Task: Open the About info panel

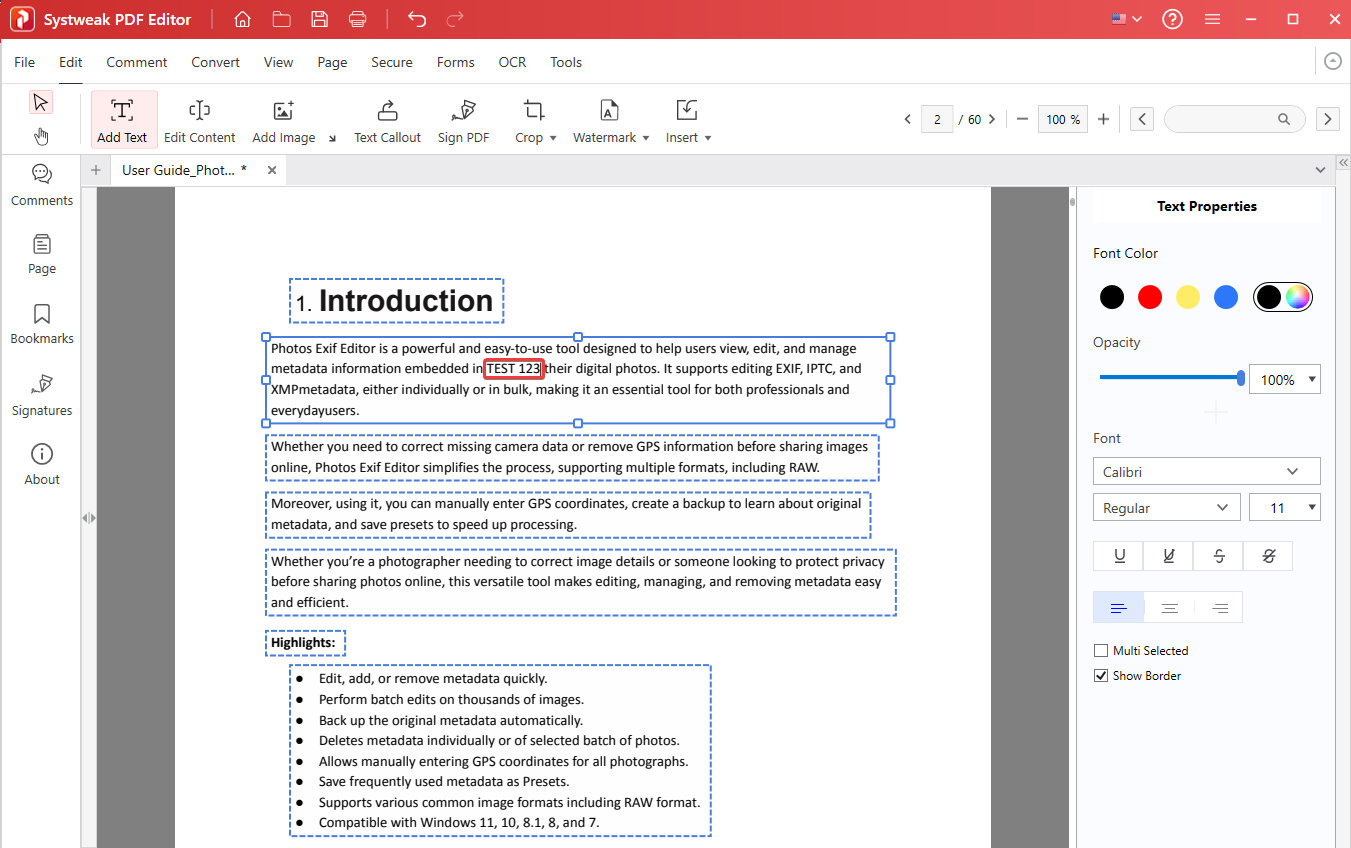Action: pyautogui.click(x=42, y=465)
